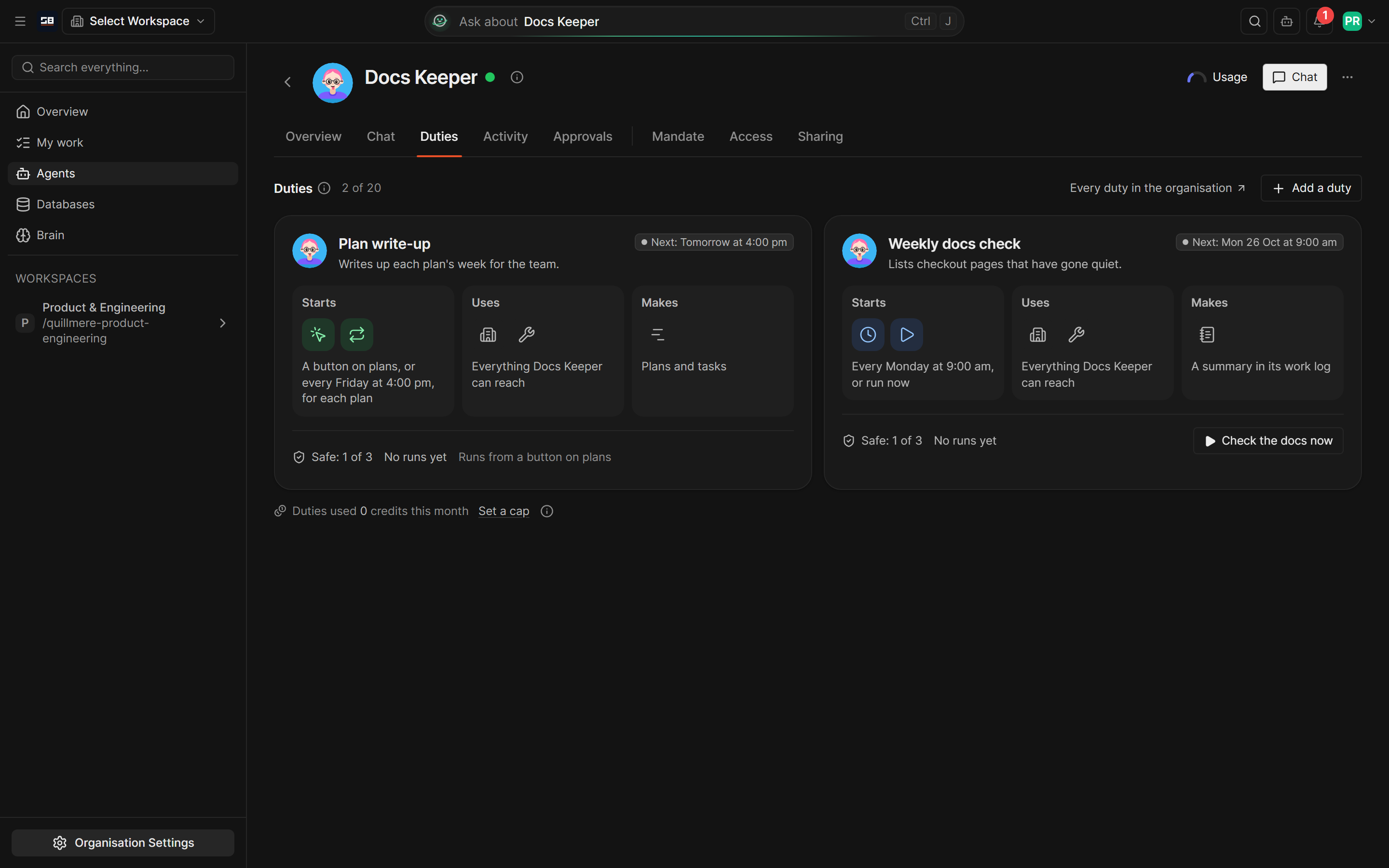Image resolution: width=1389 pixels, height=868 pixels.
Task: Open the Select Workspace dropdown
Action: tap(138, 21)
